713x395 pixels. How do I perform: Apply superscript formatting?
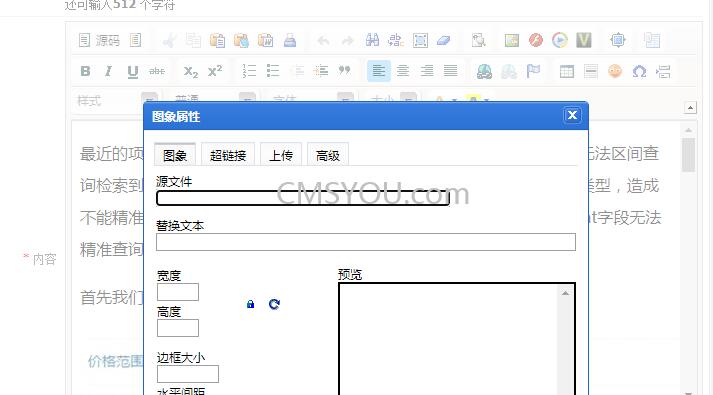coord(215,71)
